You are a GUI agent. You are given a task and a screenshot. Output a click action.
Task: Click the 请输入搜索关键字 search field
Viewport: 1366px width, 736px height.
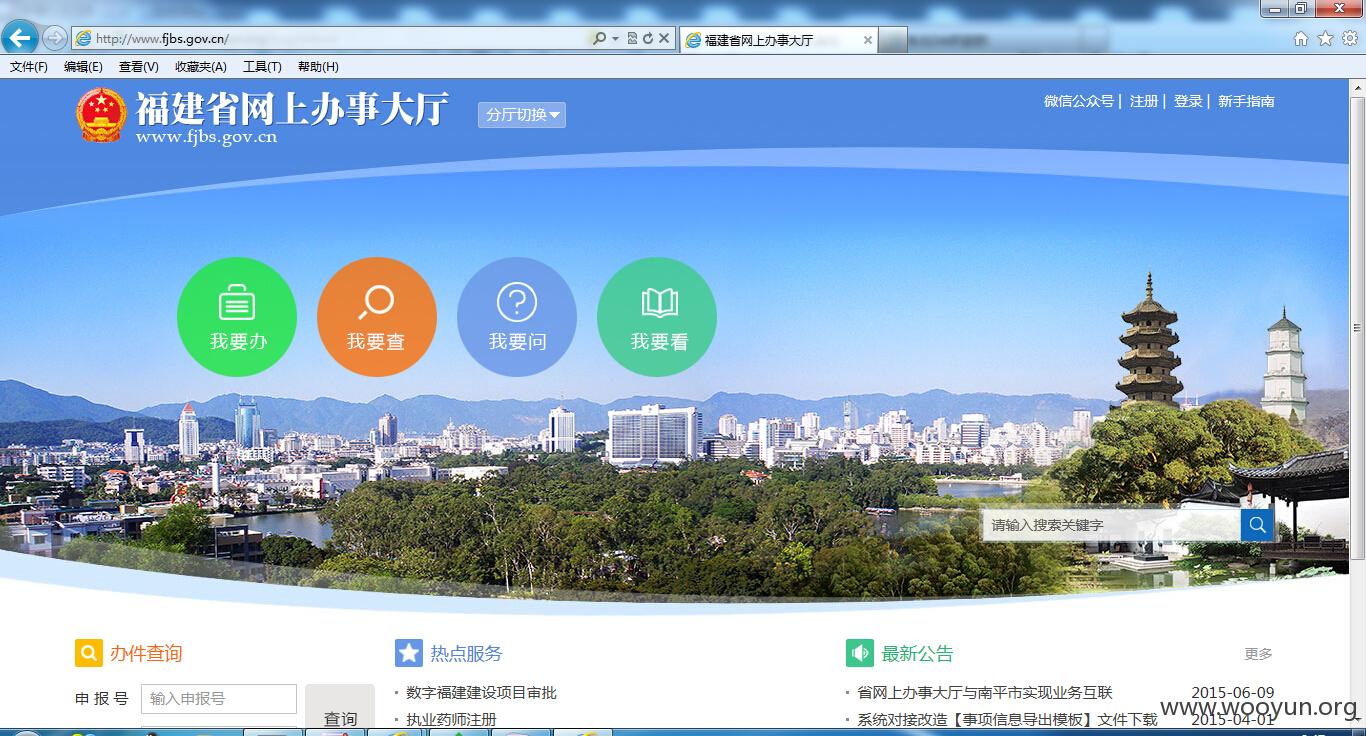pos(1111,524)
